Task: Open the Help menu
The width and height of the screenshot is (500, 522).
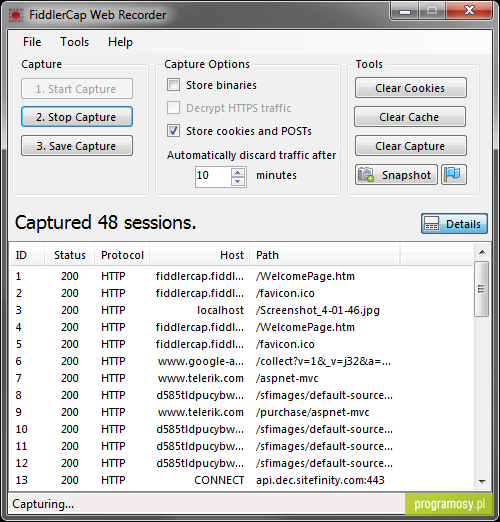Action: (x=120, y=42)
